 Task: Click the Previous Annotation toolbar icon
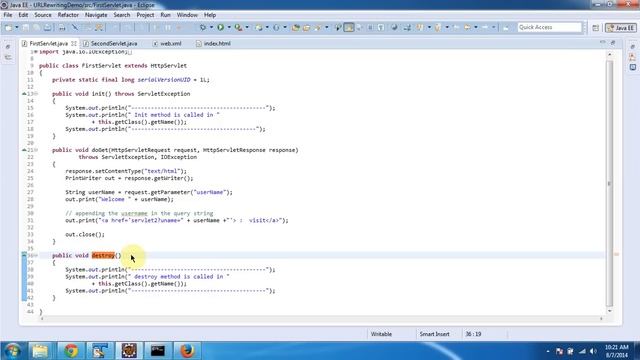tap(438, 27)
